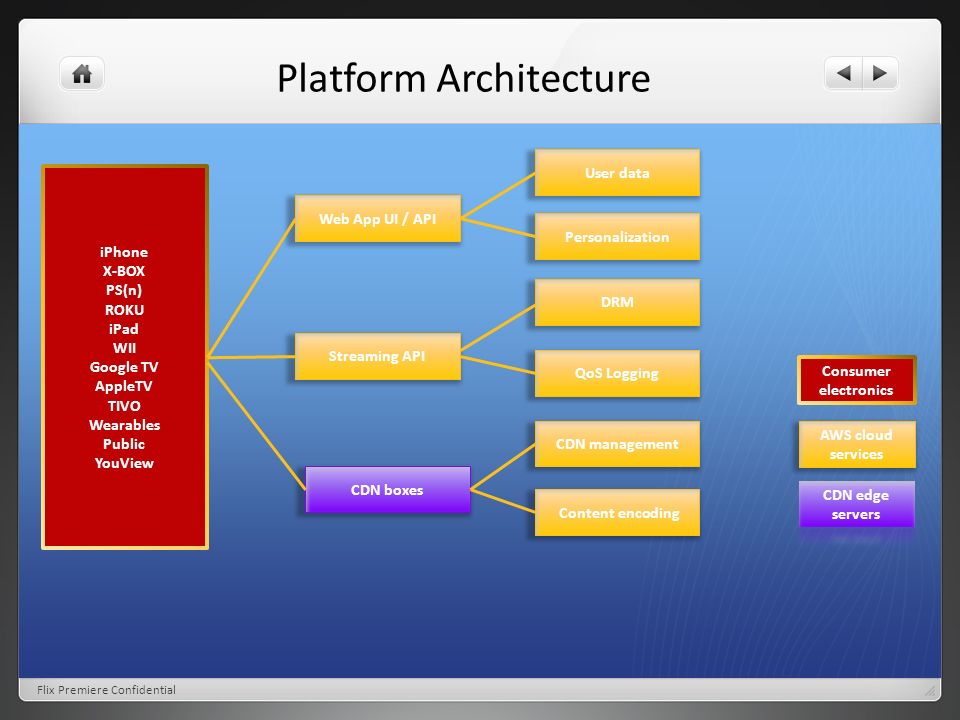Click the X-BOX entry in device list
The width and height of the screenshot is (960, 720).
point(124,271)
